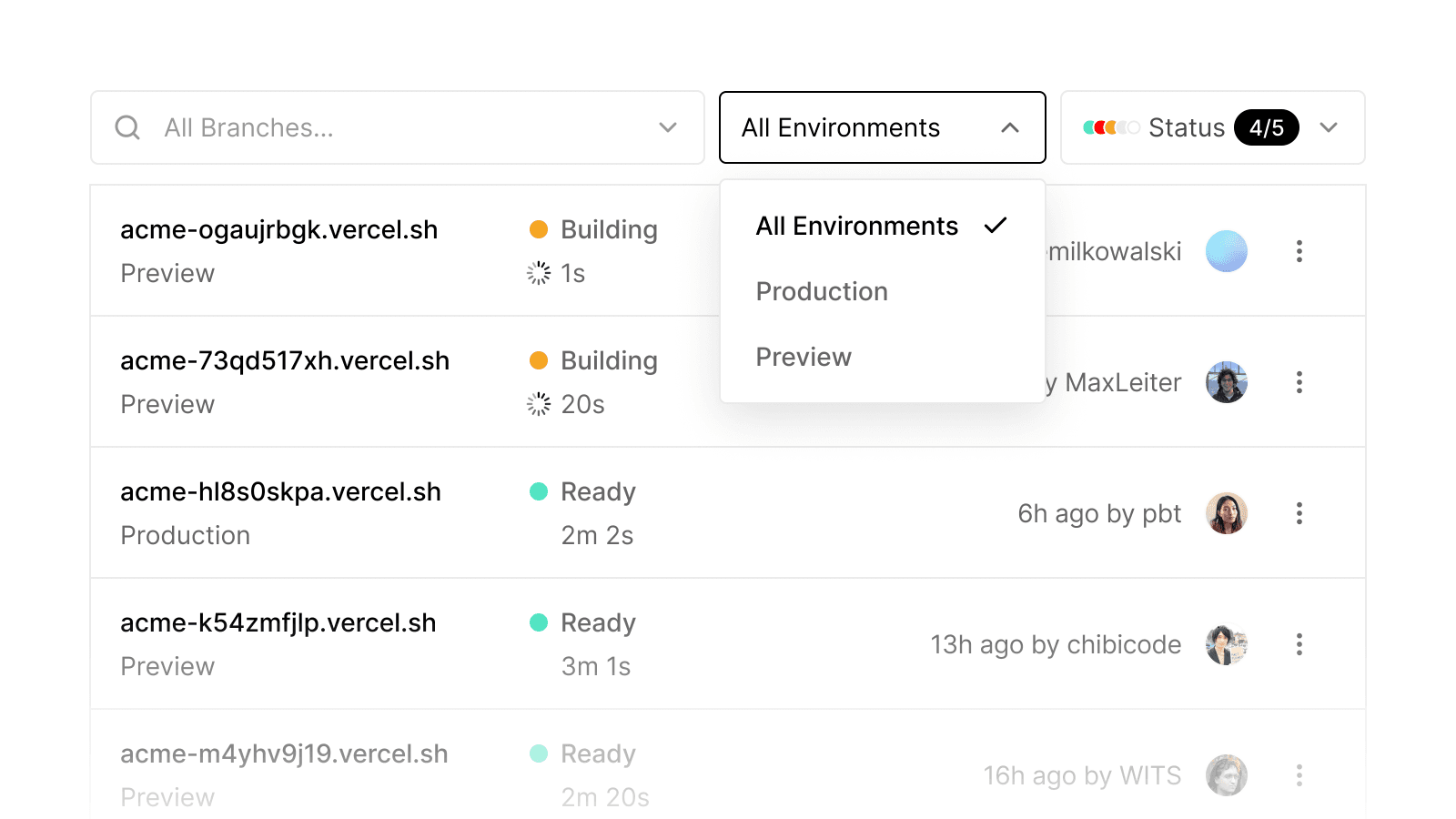Collapse the All Environments dropdown
This screenshot has width=1456, height=819.
1009,127
